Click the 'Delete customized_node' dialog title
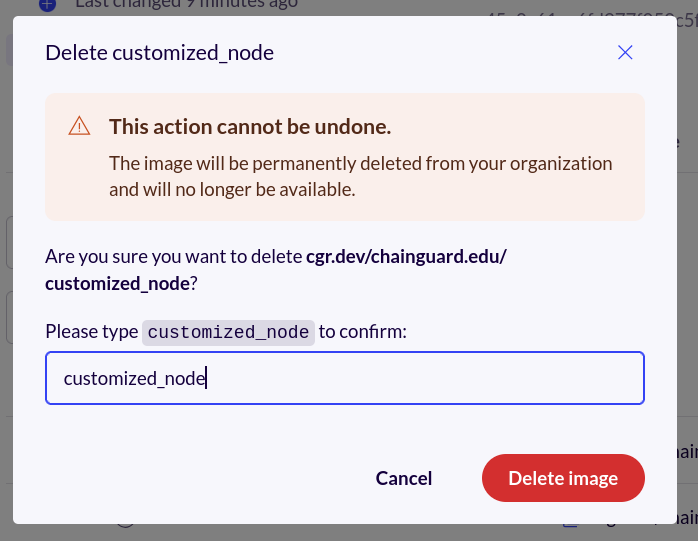This screenshot has height=541, width=698. 159,53
